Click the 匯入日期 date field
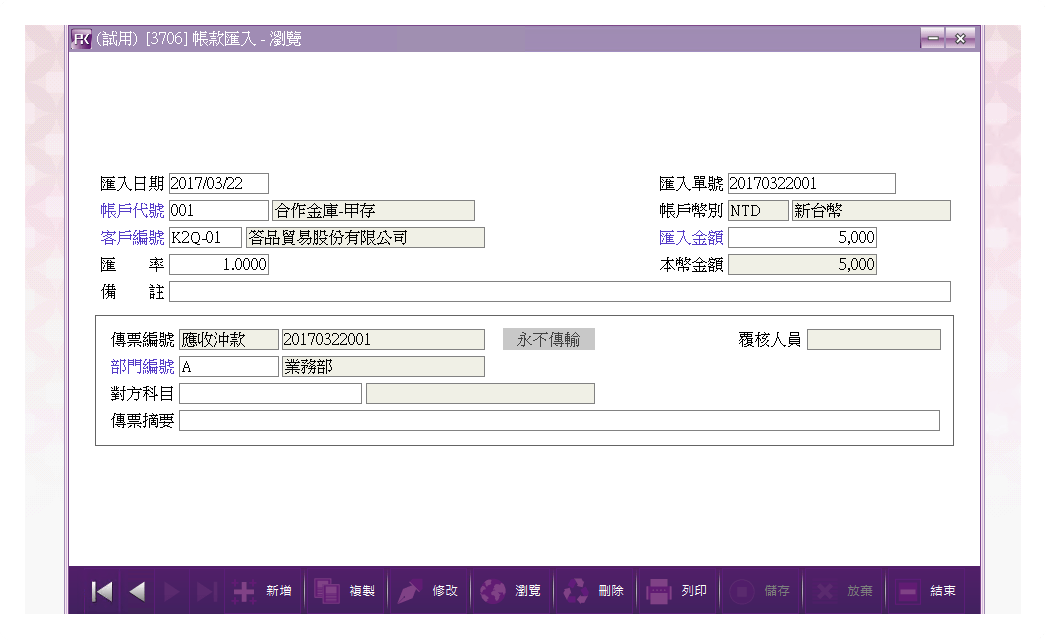This screenshot has height=640, width=1046. (x=219, y=183)
